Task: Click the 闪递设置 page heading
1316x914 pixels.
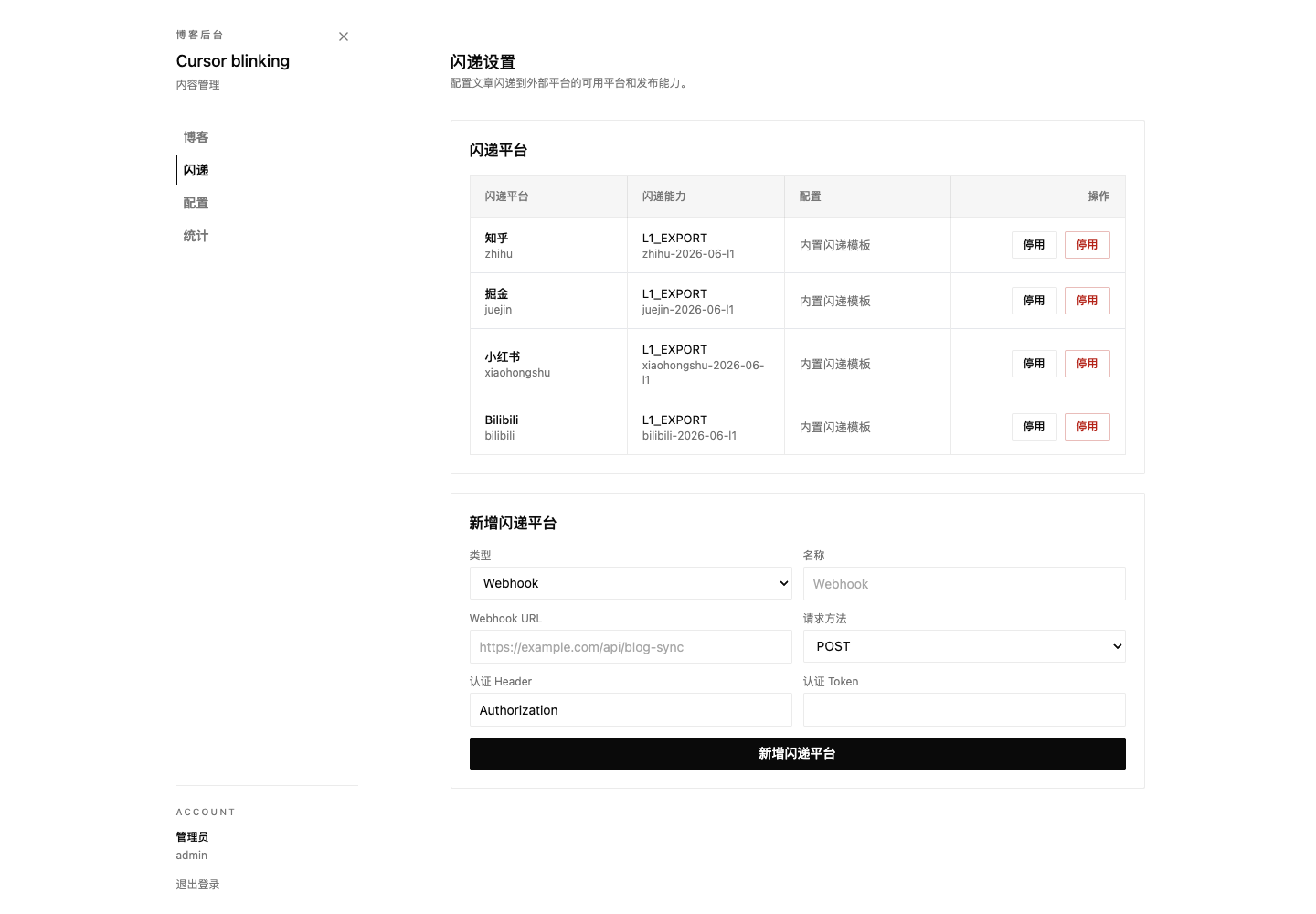Action: (483, 62)
